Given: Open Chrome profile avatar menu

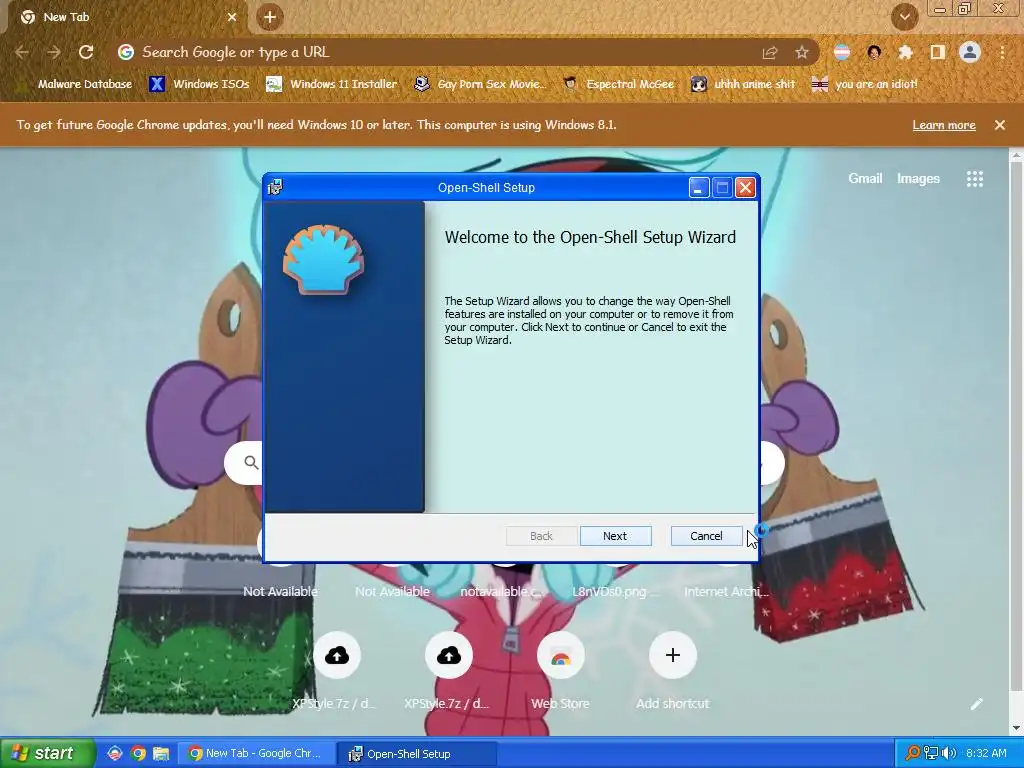Looking at the screenshot, I should pos(970,52).
